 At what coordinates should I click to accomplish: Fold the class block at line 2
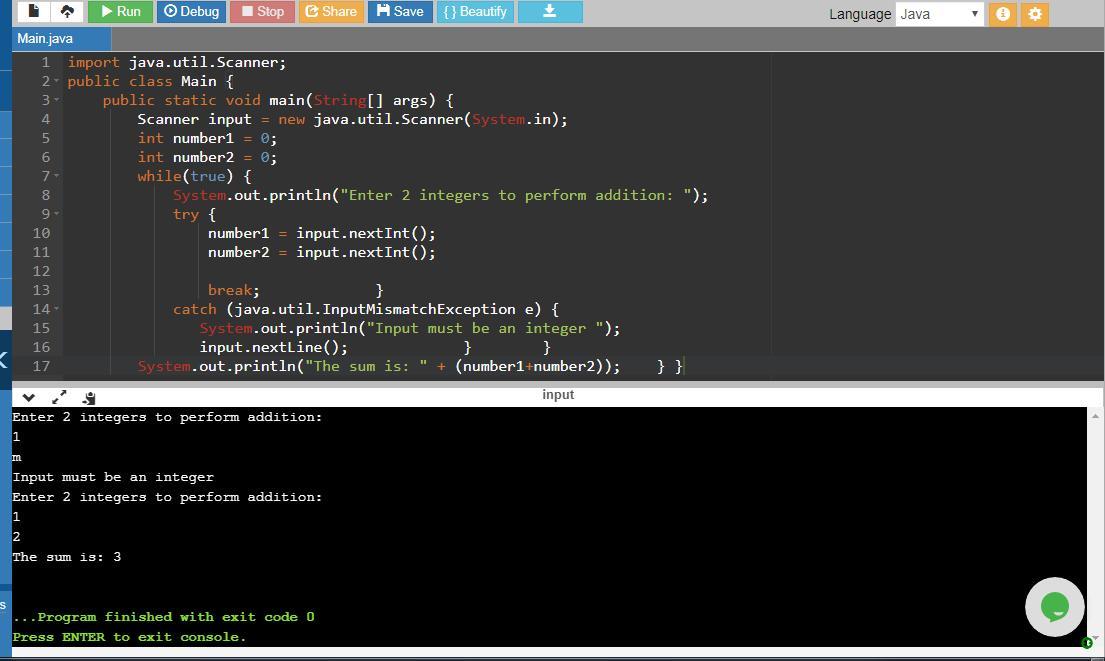point(56,81)
